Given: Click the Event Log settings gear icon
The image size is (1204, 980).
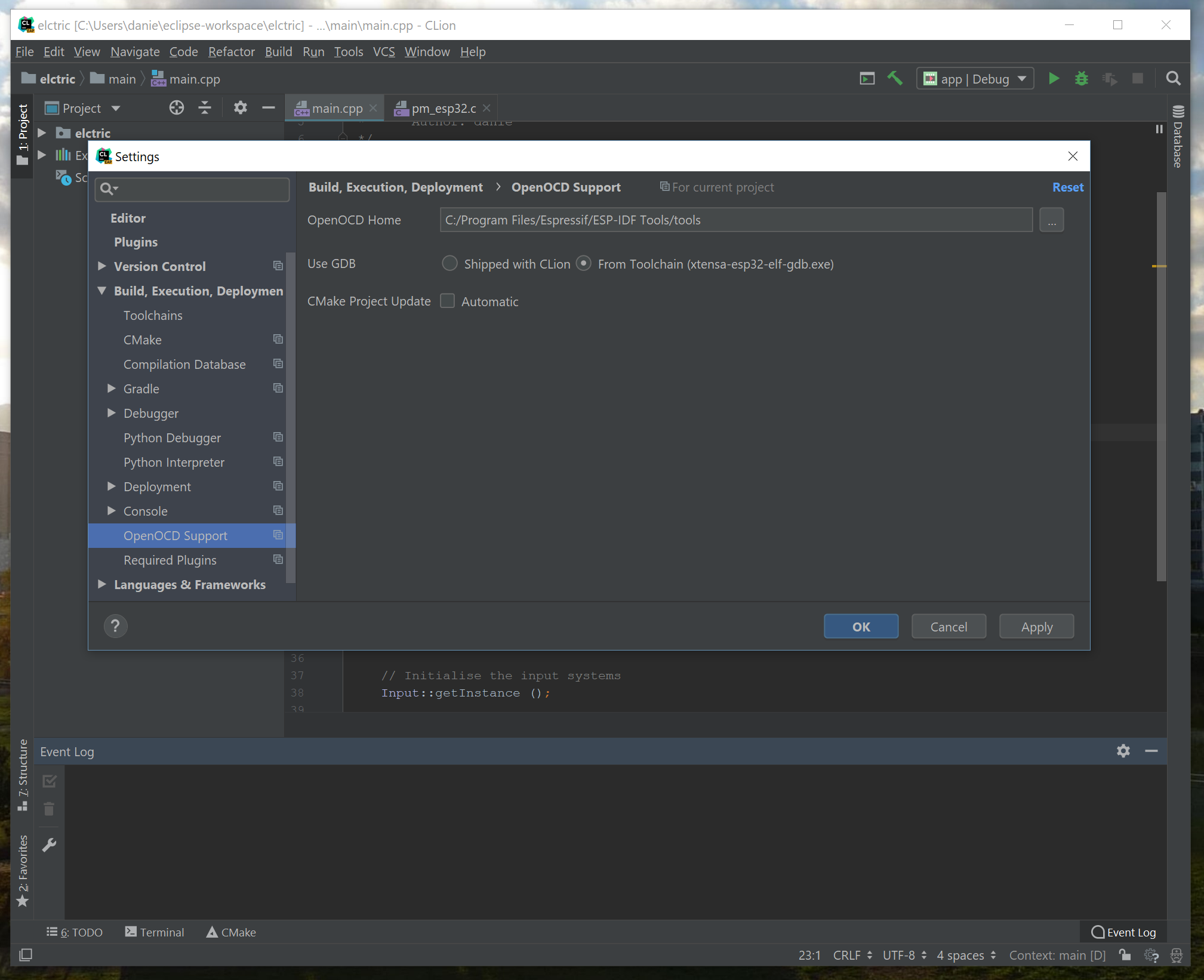Looking at the screenshot, I should (x=1123, y=751).
